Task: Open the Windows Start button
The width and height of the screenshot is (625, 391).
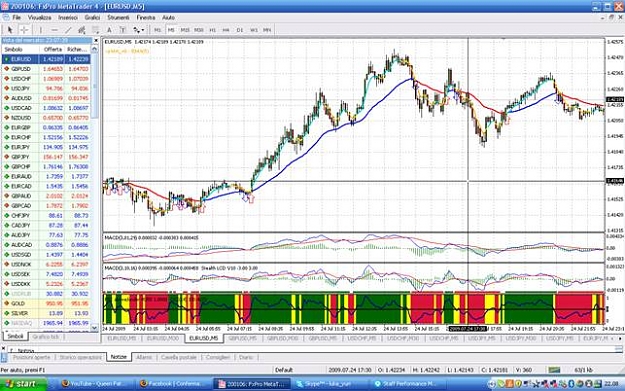Action: (x=23, y=384)
